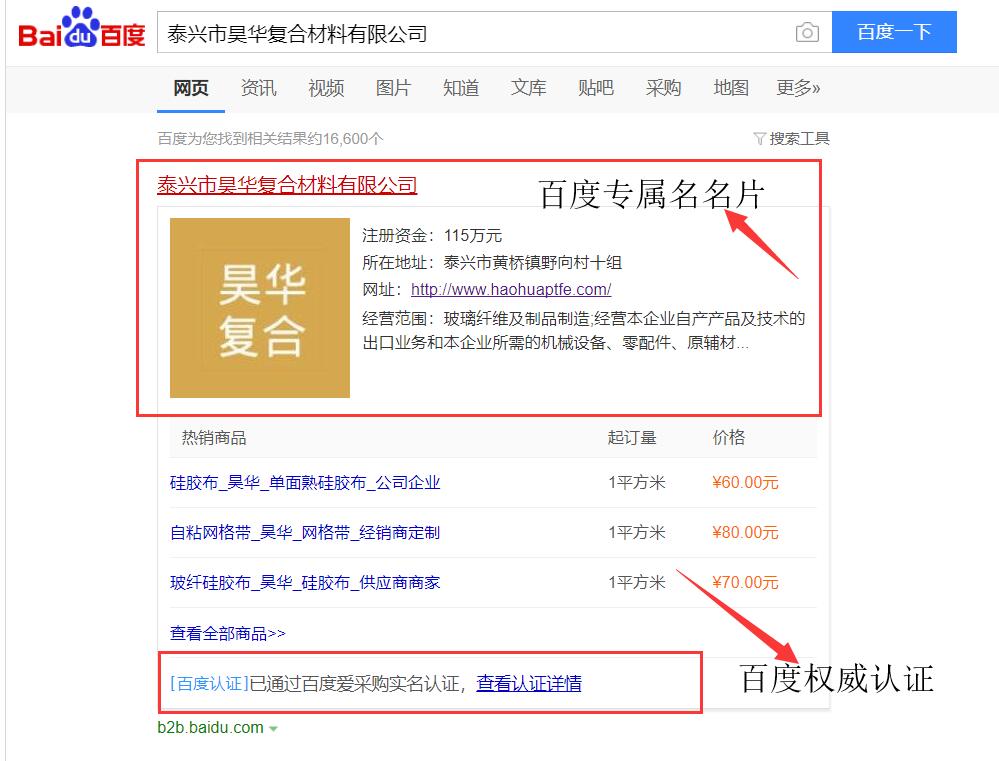Click the 昊华复合 company logo thumbnail
The width and height of the screenshot is (999, 761).
[259, 308]
